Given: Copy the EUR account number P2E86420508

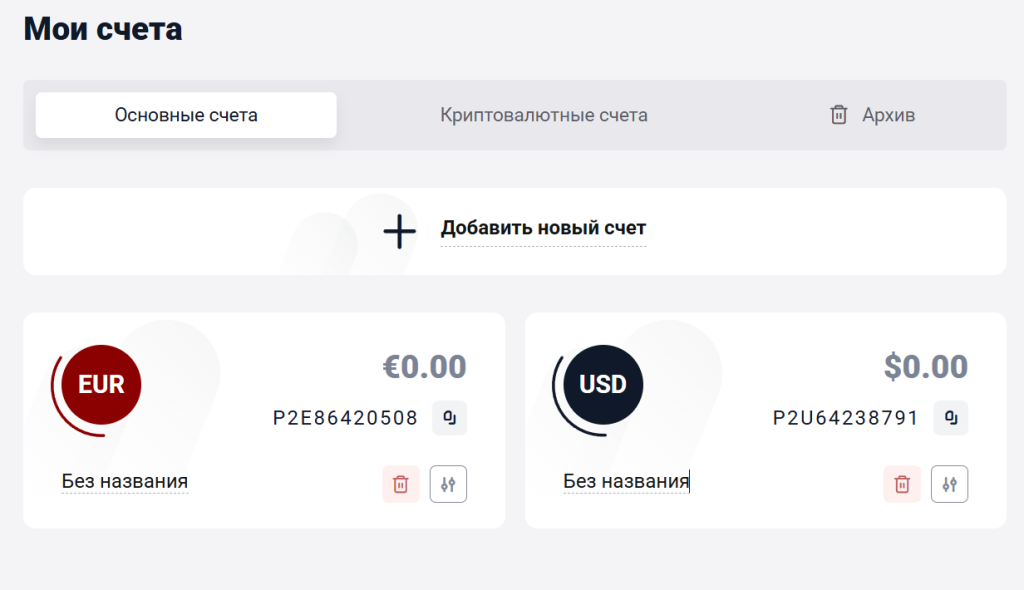Looking at the screenshot, I should (449, 418).
